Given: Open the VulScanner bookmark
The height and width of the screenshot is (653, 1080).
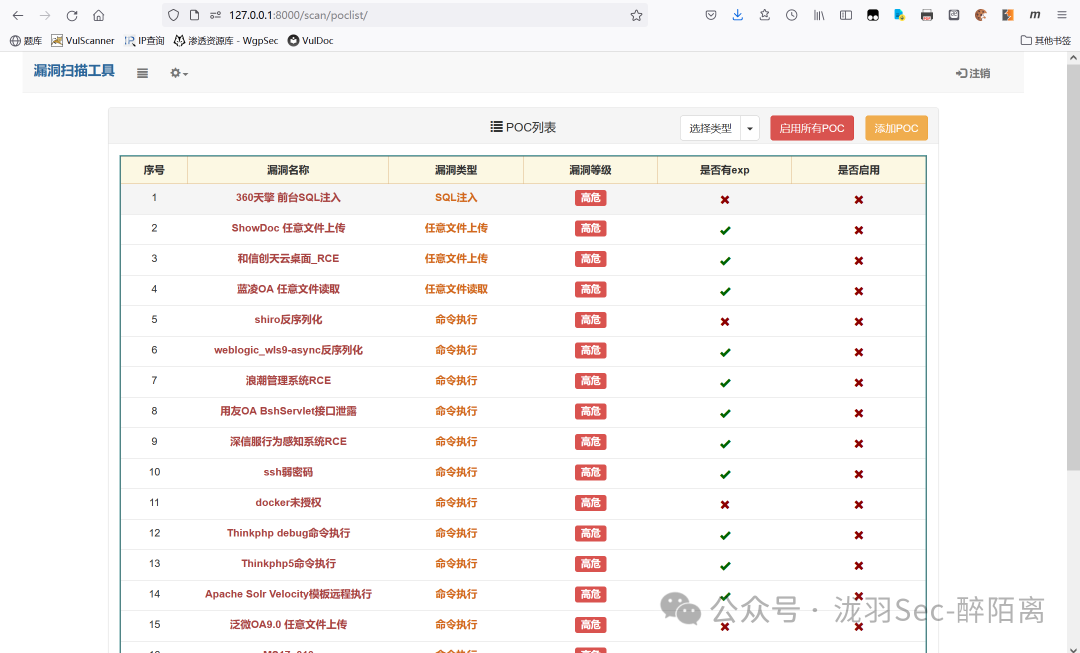Looking at the screenshot, I should [x=83, y=41].
